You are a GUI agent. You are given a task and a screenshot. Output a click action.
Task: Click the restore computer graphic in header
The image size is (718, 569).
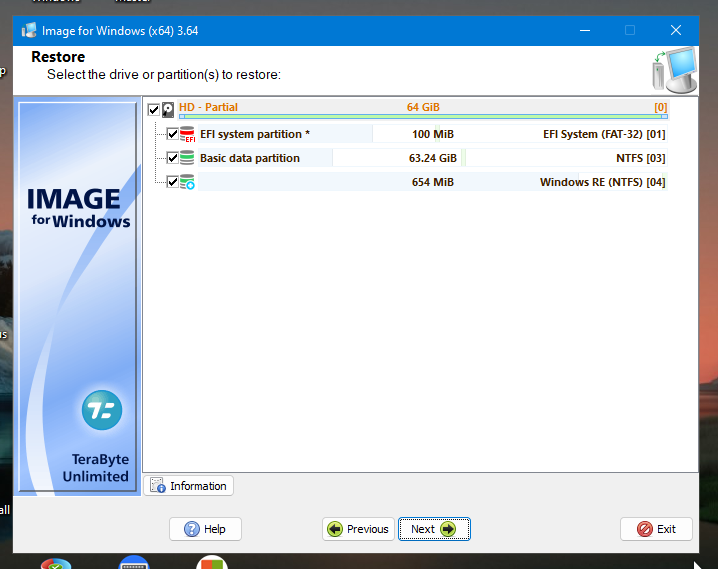point(674,70)
